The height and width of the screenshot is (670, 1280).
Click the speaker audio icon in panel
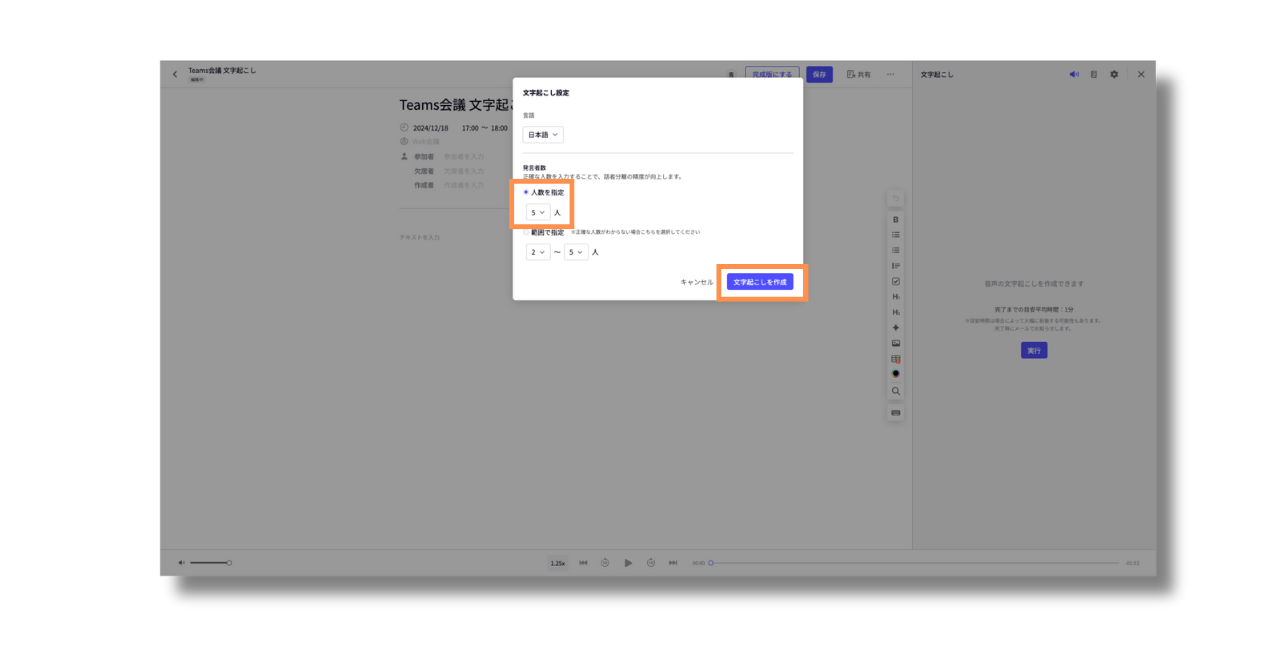[1074, 74]
